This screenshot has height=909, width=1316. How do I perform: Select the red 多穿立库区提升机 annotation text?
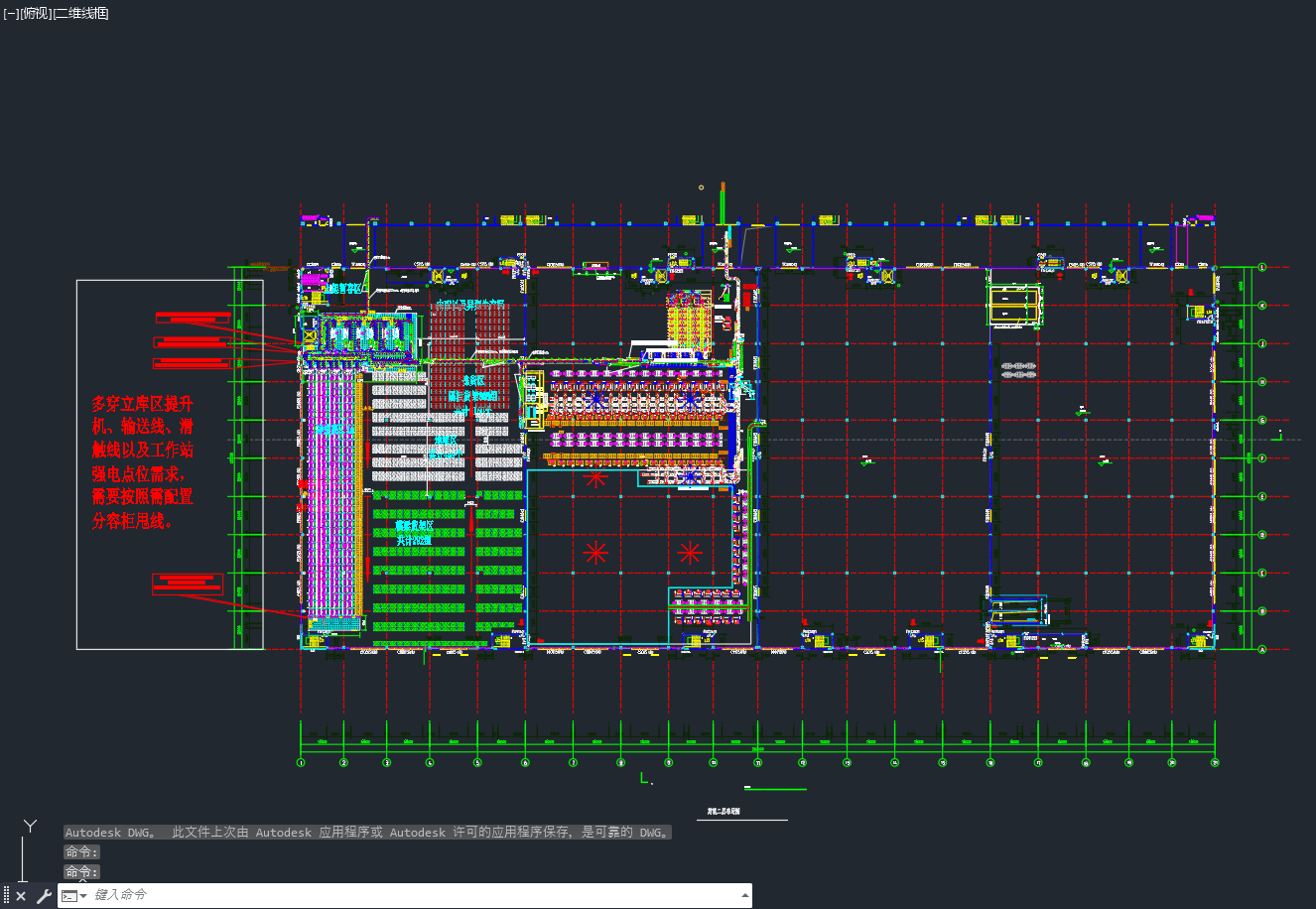pyautogui.click(x=143, y=462)
